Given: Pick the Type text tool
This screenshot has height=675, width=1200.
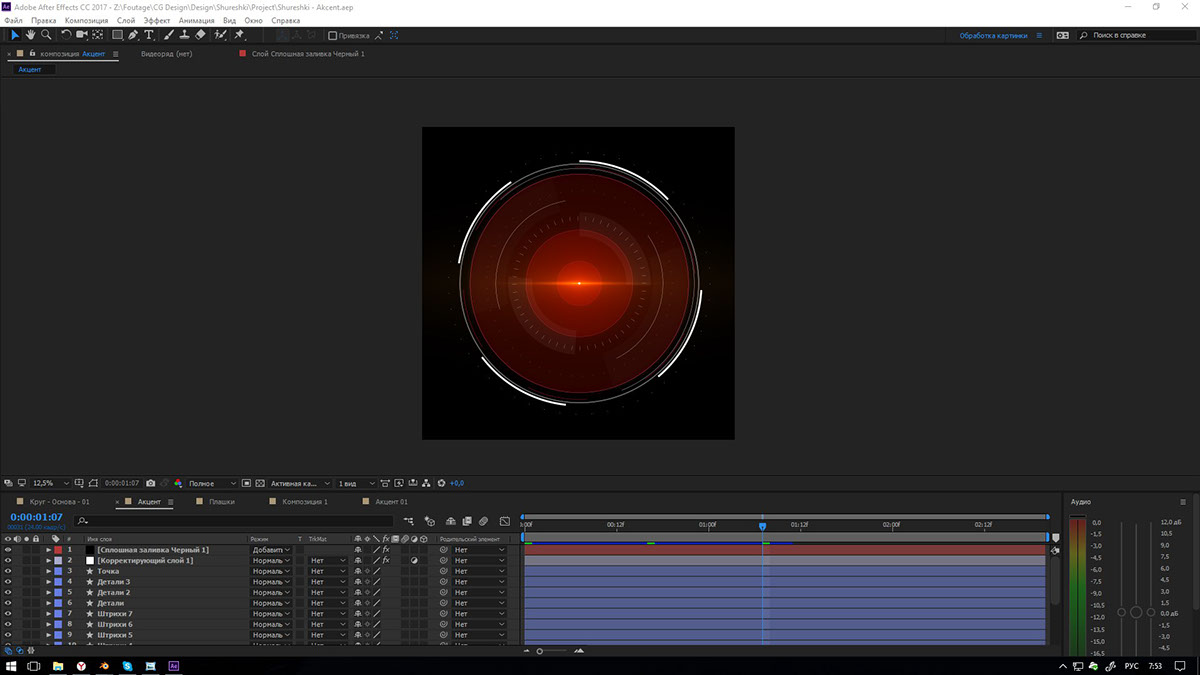Looking at the screenshot, I should pos(149,35).
